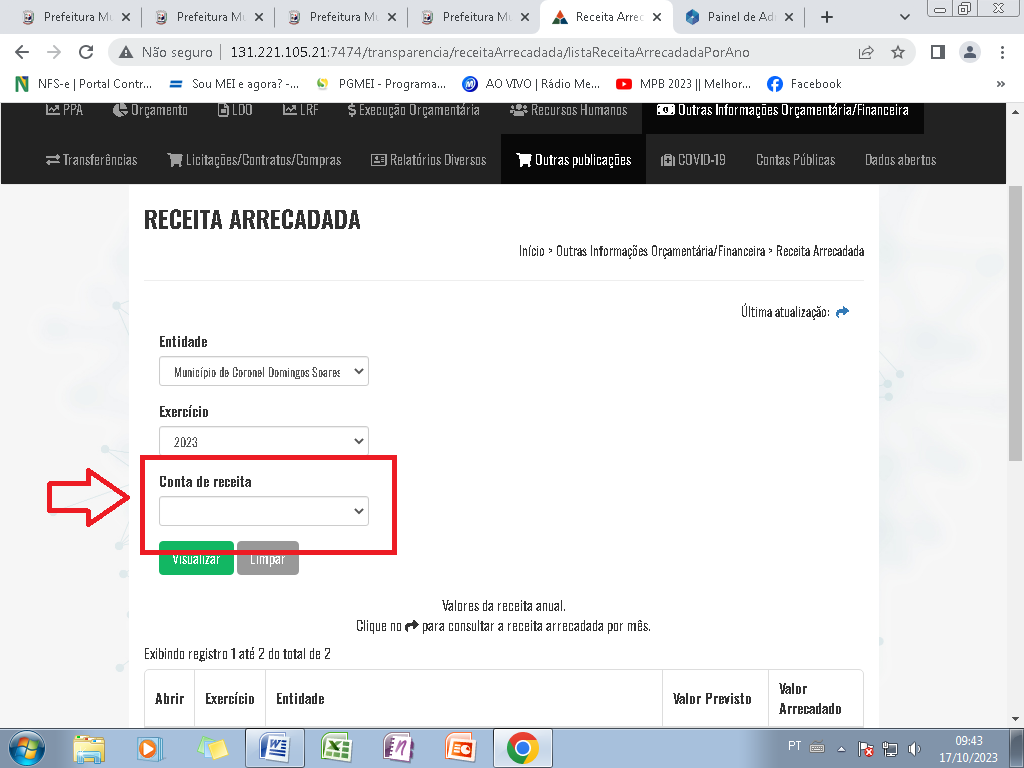Expand the Entidade dropdown
1024x768 pixels.
tap(264, 372)
